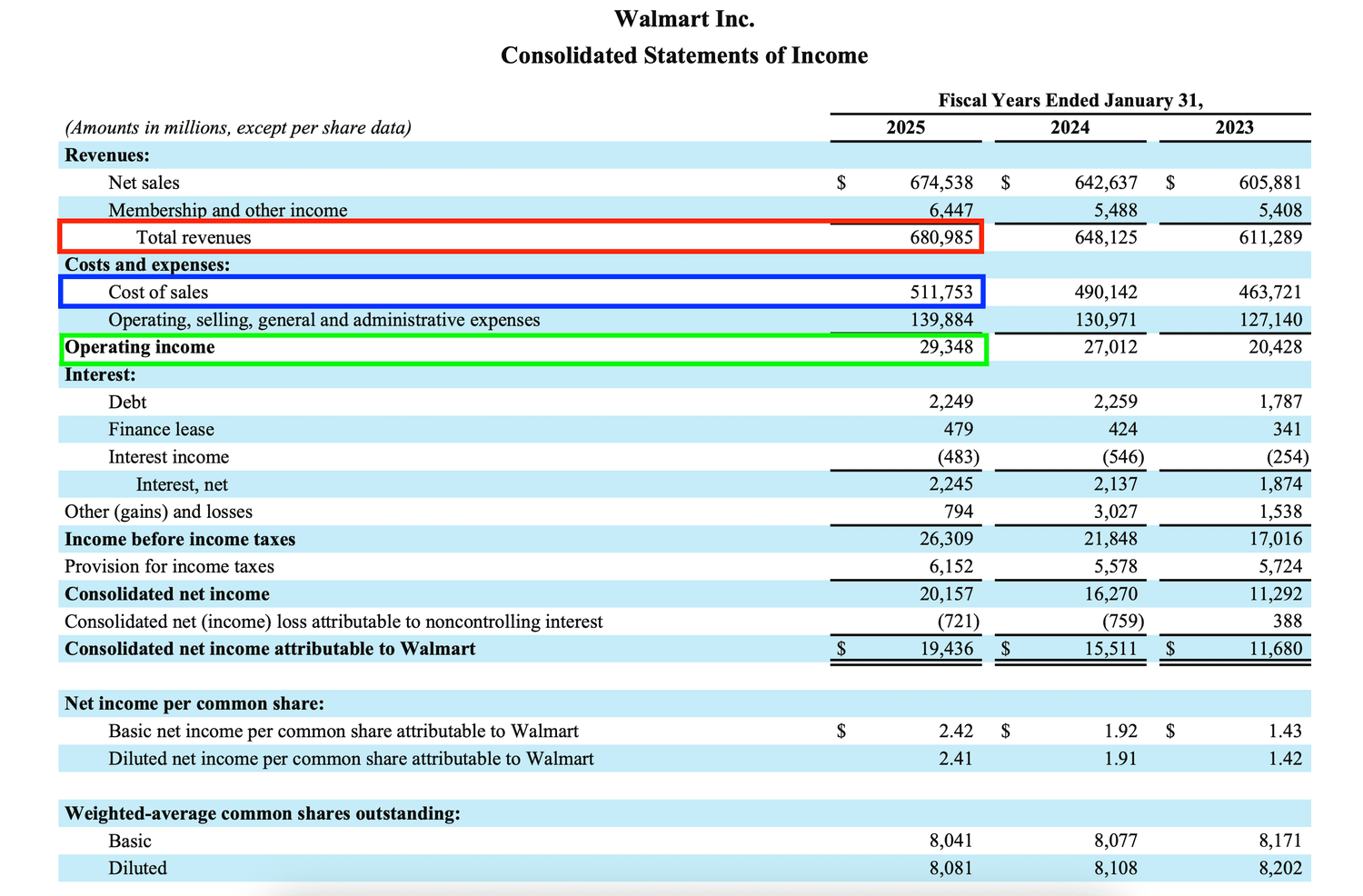The height and width of the screenshot is (896, 1363).
Task: Click the 'Interest:' section label
Action: point(100,374)
